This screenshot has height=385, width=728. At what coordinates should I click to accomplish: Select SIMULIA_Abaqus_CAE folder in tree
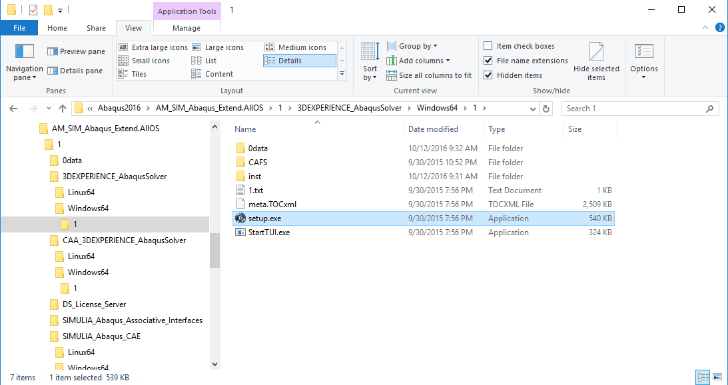coord(101,336)
